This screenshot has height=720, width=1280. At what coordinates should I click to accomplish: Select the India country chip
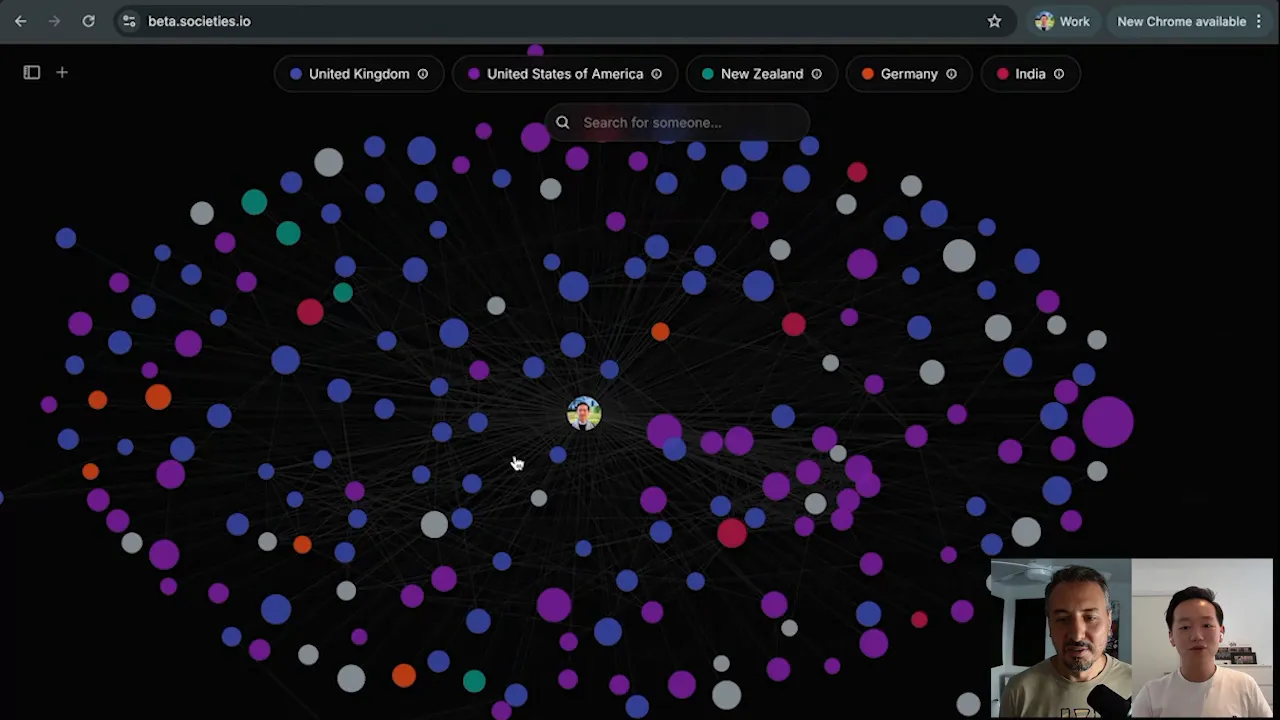[x=1030, y=73]
